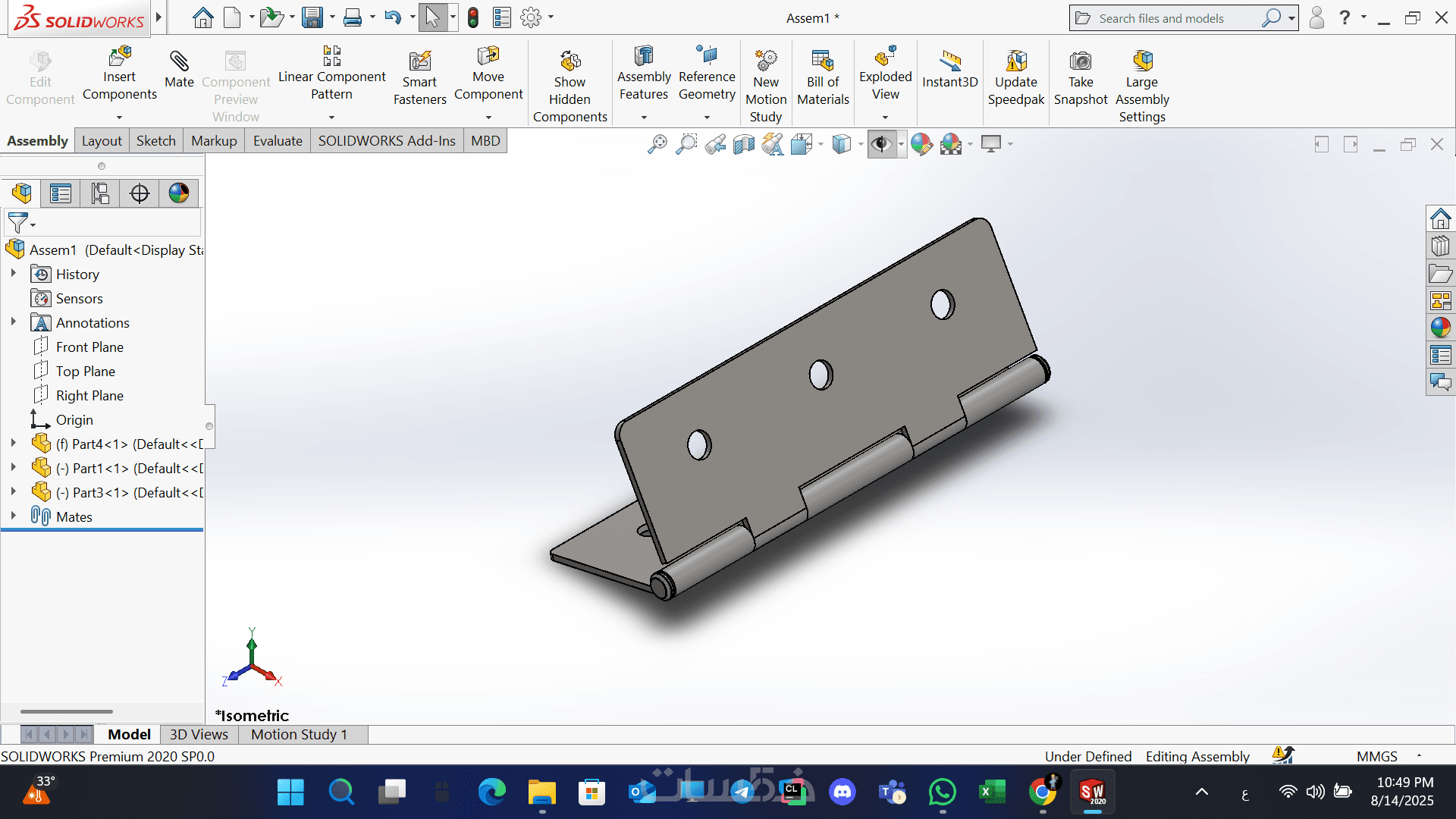Toggle Hide/Show Items eye icon
The width and height of the screenshot is (1456, 819).
[x=880, y=144]
